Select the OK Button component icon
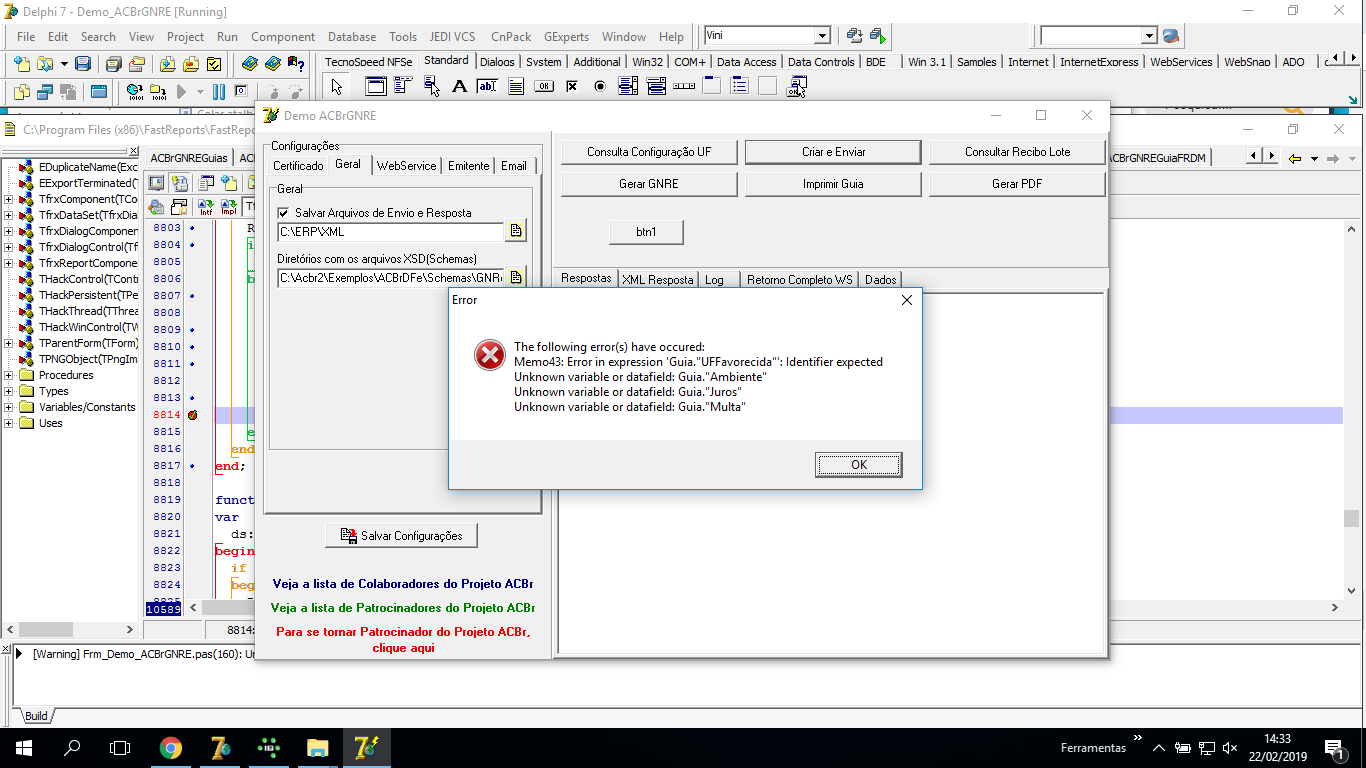 (x=544, y=86)
